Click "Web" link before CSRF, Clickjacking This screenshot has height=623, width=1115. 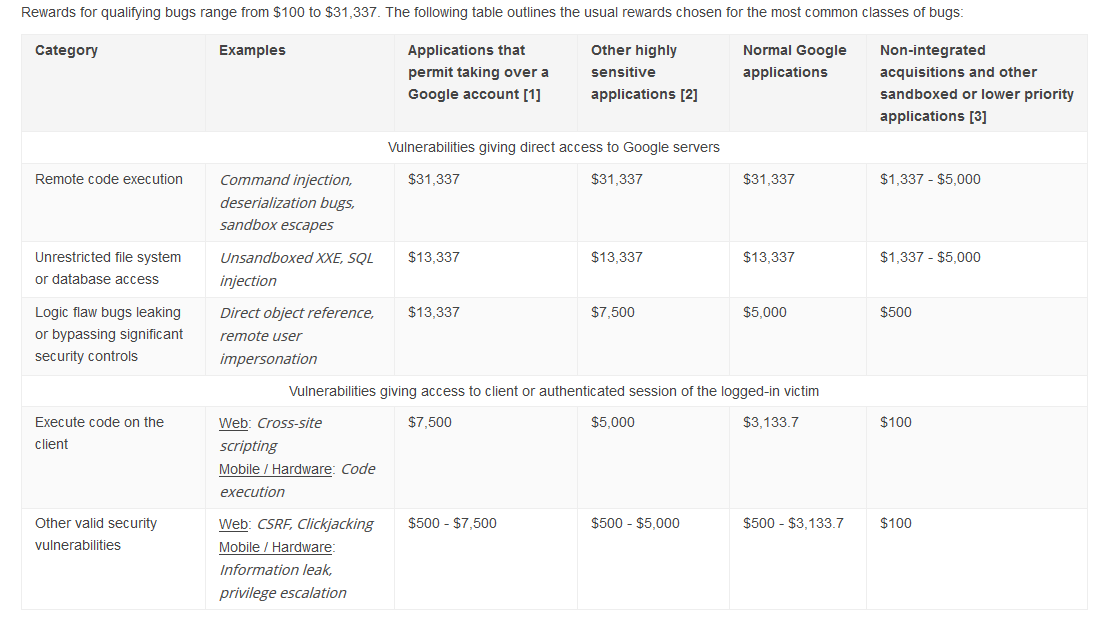233,524
